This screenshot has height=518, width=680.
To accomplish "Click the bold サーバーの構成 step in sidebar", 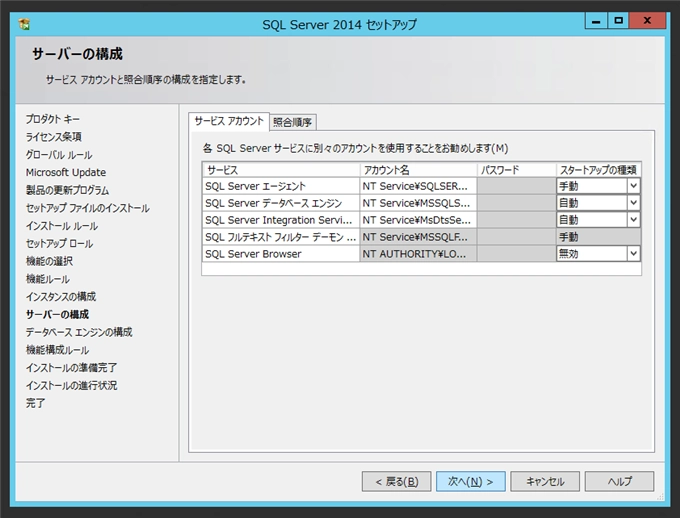I will (57, 314).
